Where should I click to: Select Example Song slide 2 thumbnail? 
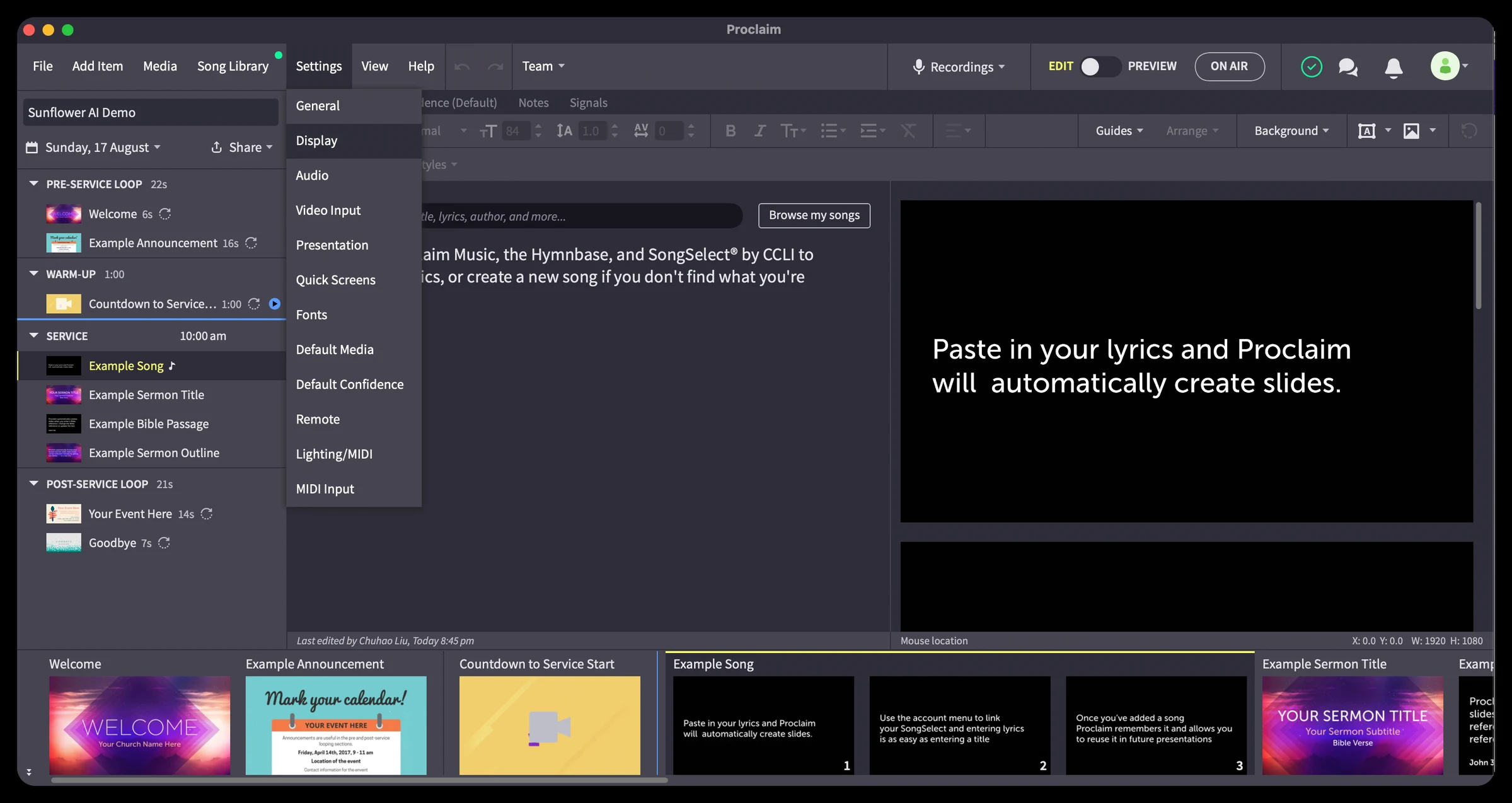(959, 725)
